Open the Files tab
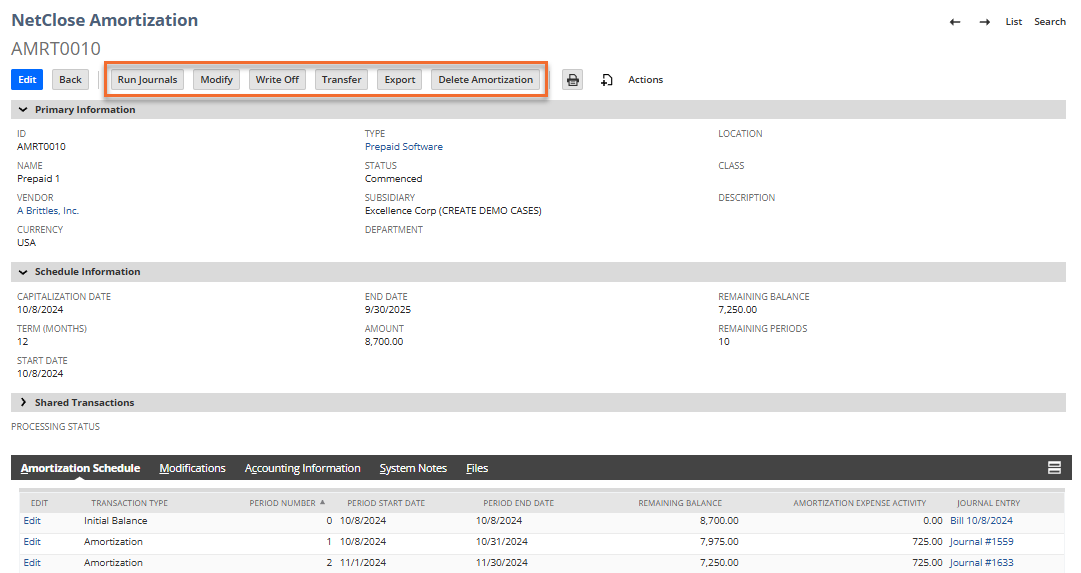 click(x=477, y=468)
